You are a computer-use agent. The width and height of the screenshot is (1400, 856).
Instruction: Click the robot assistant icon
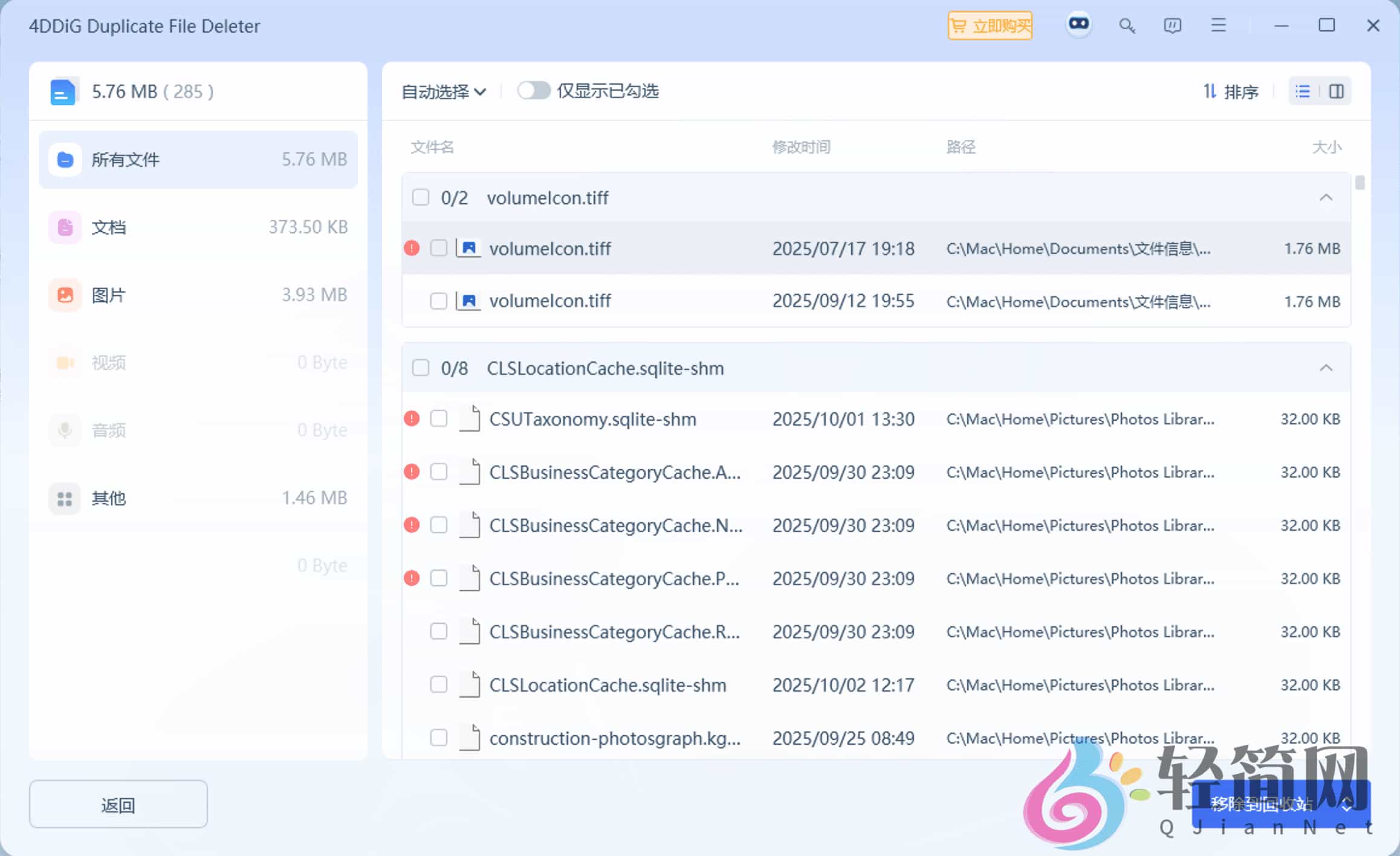pos(1079,25)
